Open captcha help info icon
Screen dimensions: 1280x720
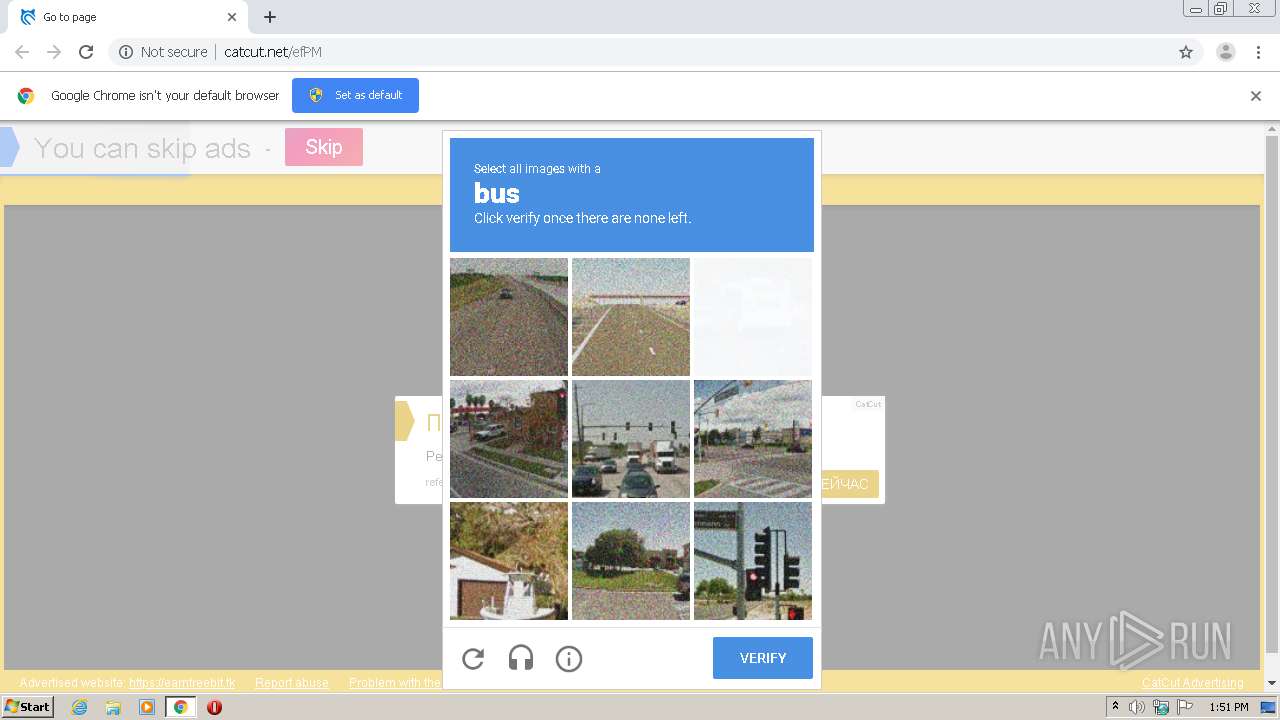coord(569,658)
